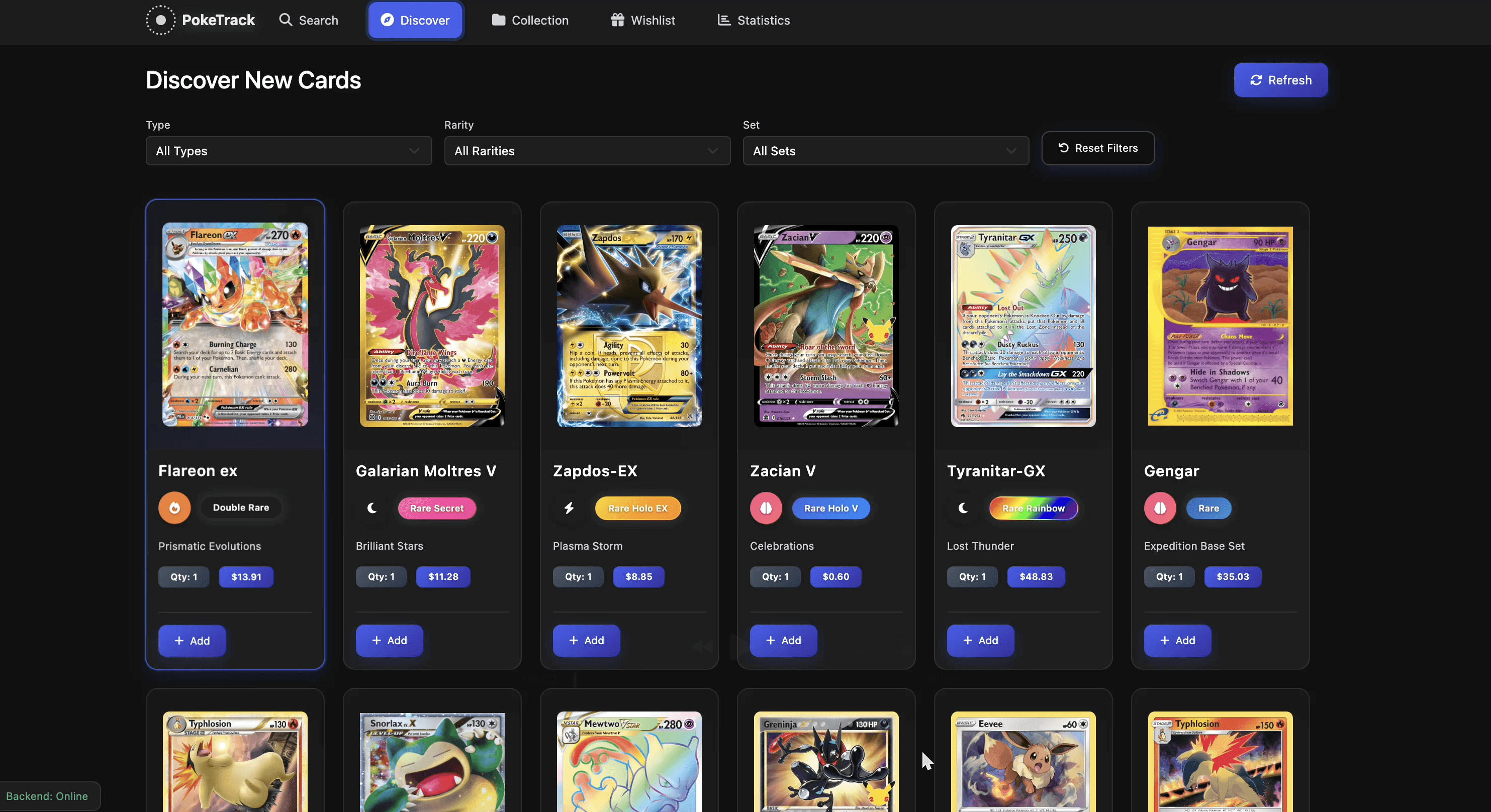Click the PokeTrack brand name
The image size is (1491, 812).
(218, 20)
